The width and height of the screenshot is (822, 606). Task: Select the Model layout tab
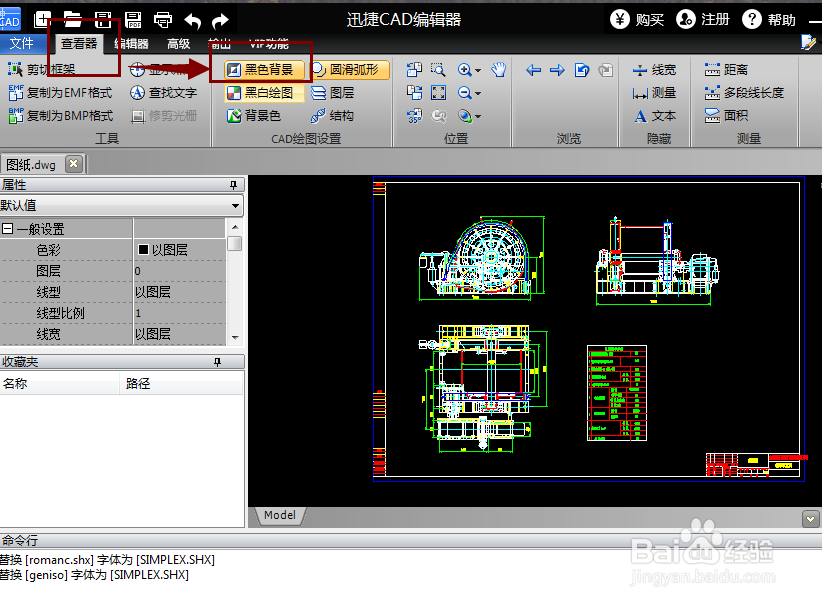280,515
